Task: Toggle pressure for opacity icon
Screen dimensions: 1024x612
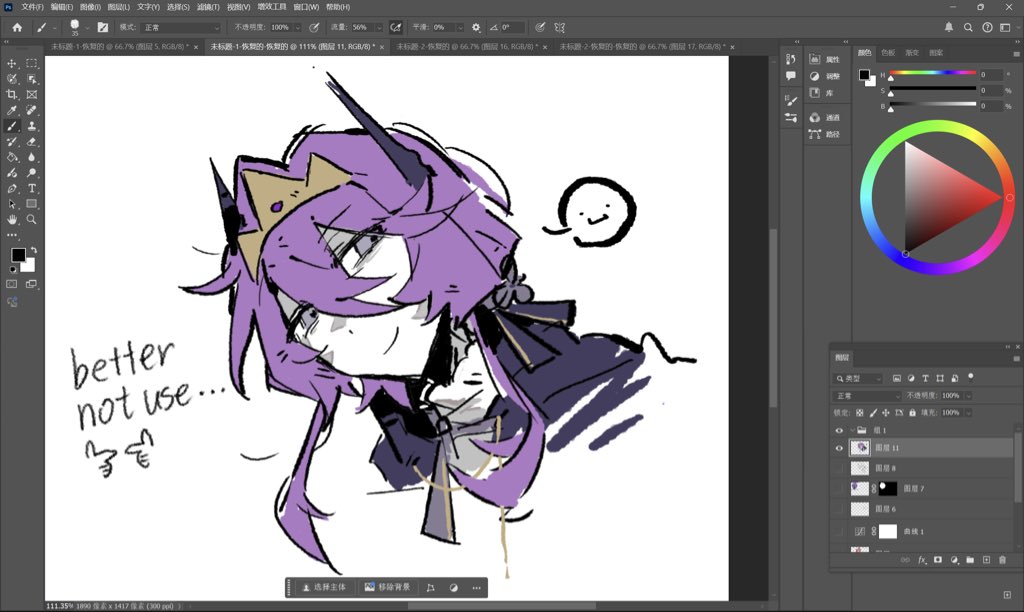Action: pyautogui.click(x=314, y=27)
